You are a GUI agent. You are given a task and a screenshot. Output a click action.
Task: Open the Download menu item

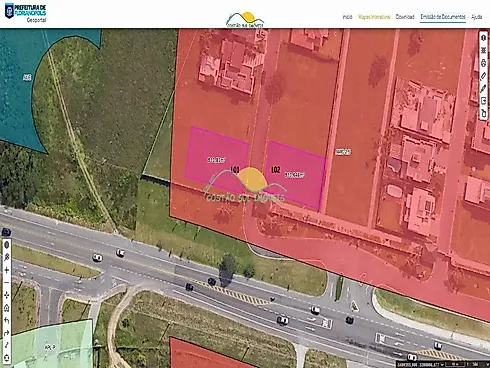click(x=405, y=17)
